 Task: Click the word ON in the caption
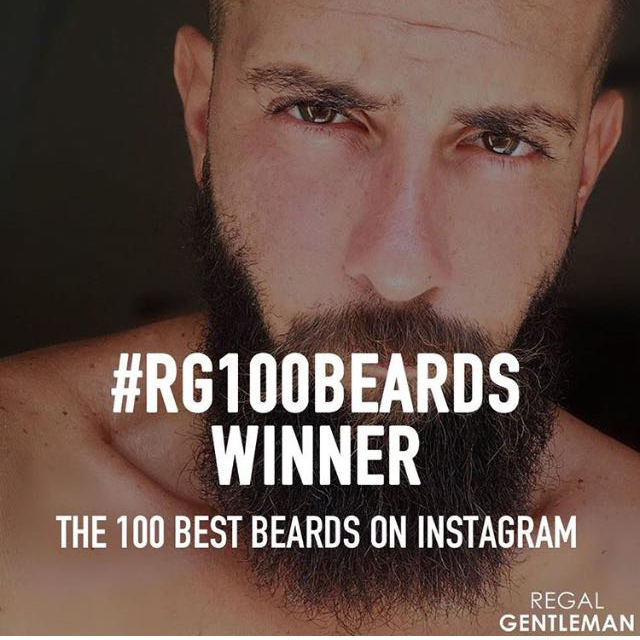pyautogui.click(x=389, y=532)
